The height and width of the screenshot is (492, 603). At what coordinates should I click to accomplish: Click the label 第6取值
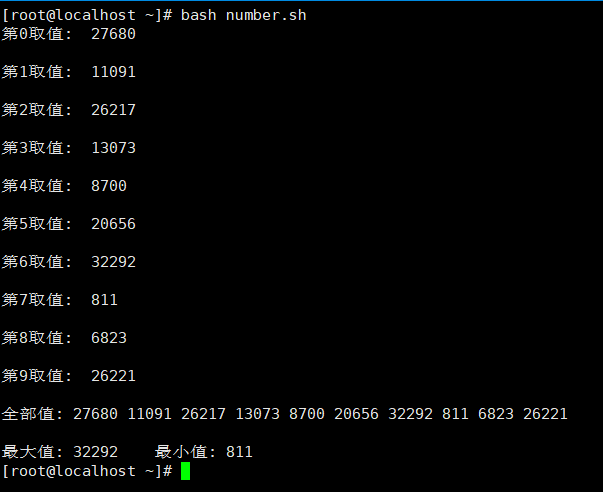(x=37, y=262)
